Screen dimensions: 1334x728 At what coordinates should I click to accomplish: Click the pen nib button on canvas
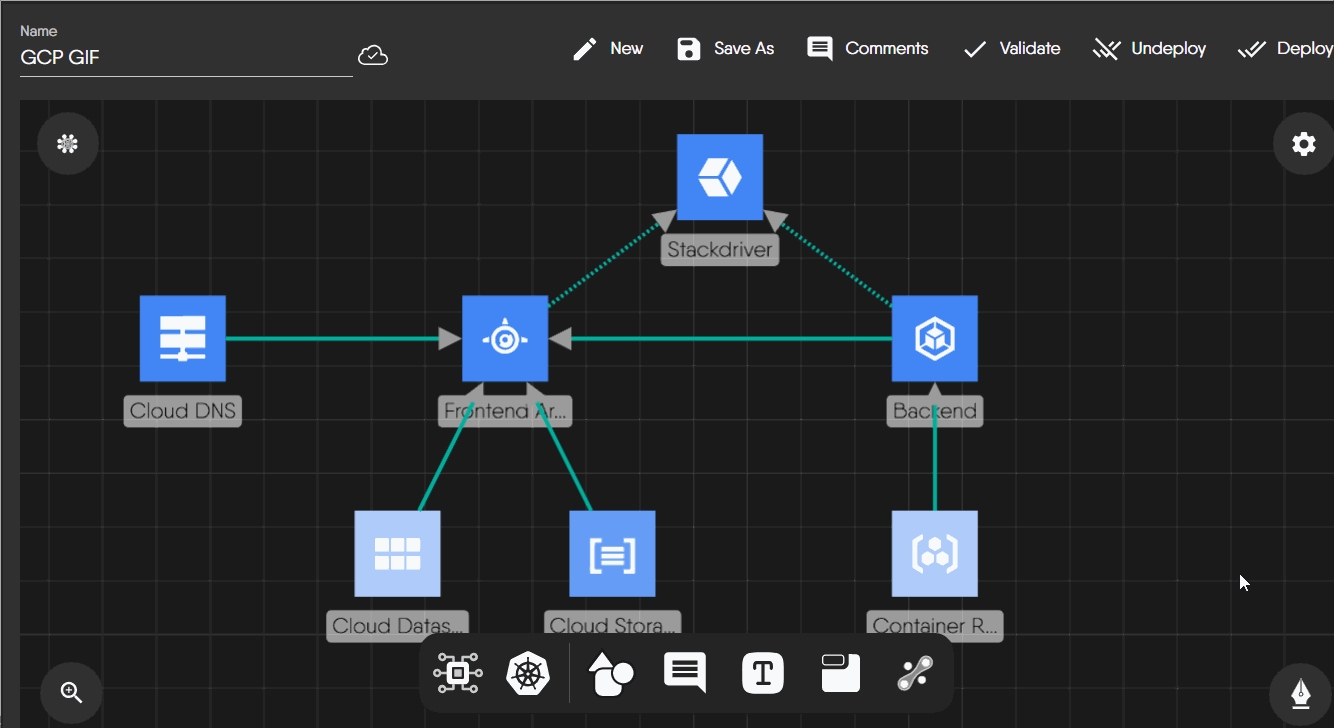click(1300, 692)
